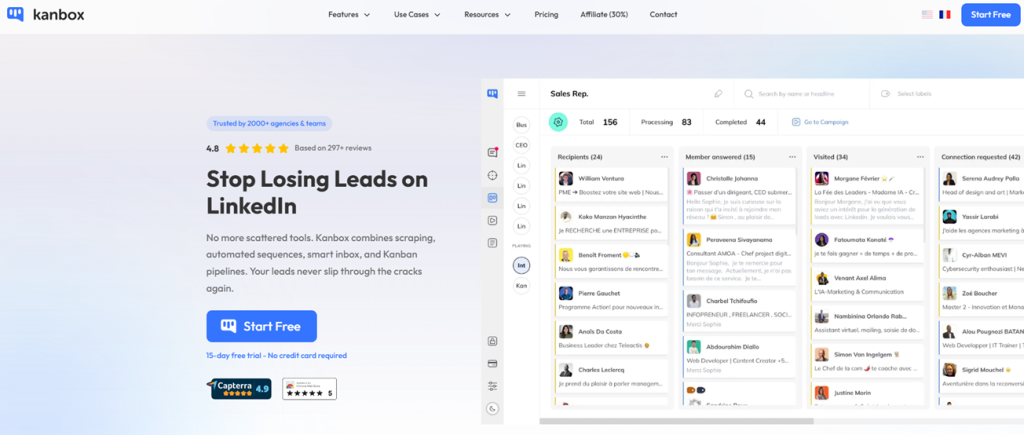Click Yassir Larabi's avatar
Image resolution: width=1024 pixels, height=435 pixels.
pyautogui.click(x=950, y=216)
